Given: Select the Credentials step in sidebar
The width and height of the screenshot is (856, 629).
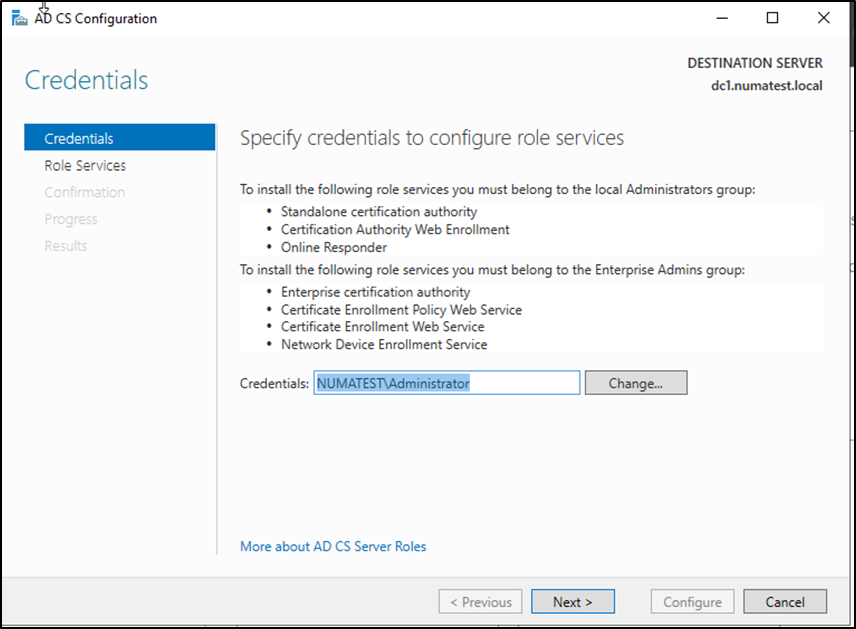Looking at the screenshot, I should [79, 139].
